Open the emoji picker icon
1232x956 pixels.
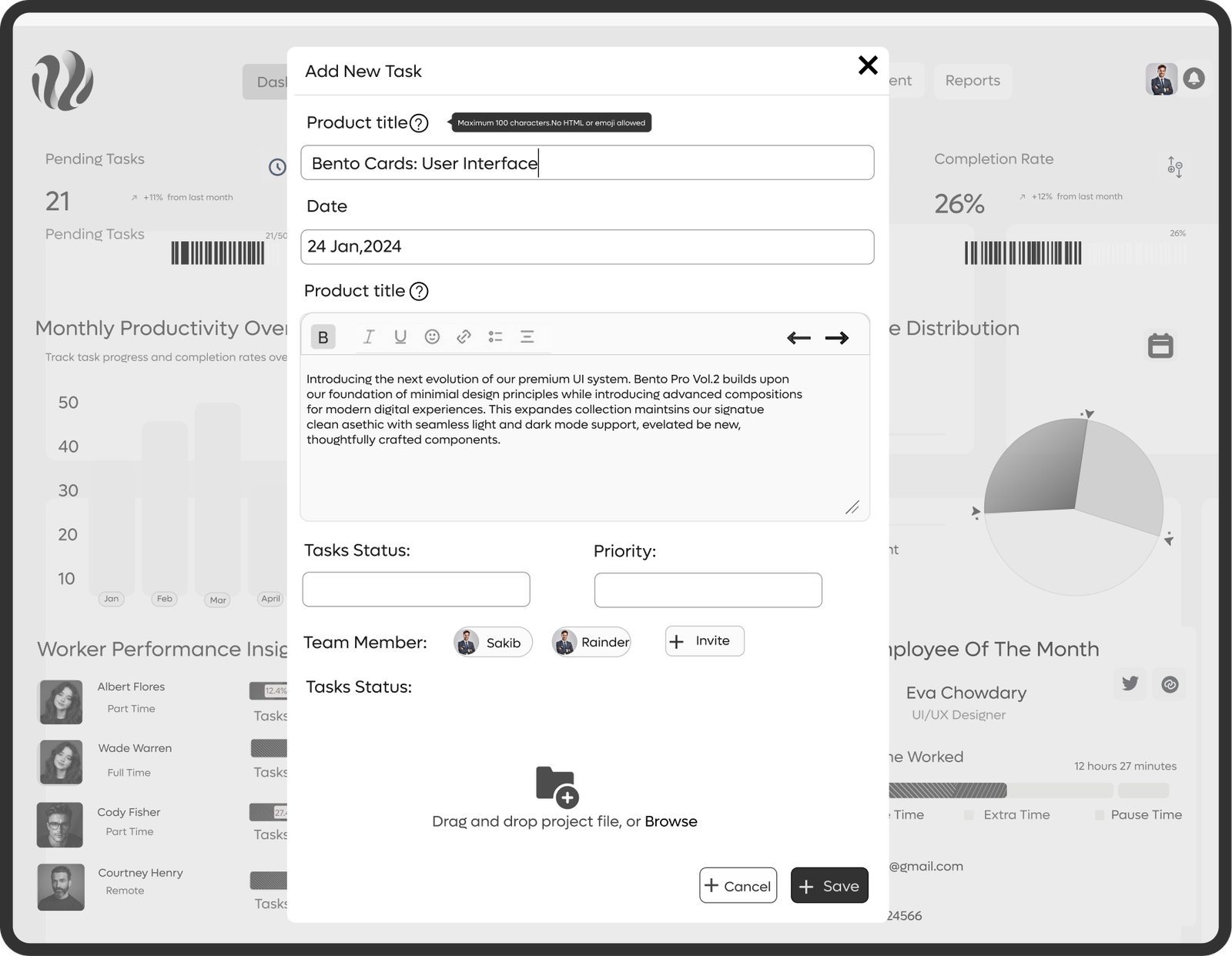coord(432,337)
